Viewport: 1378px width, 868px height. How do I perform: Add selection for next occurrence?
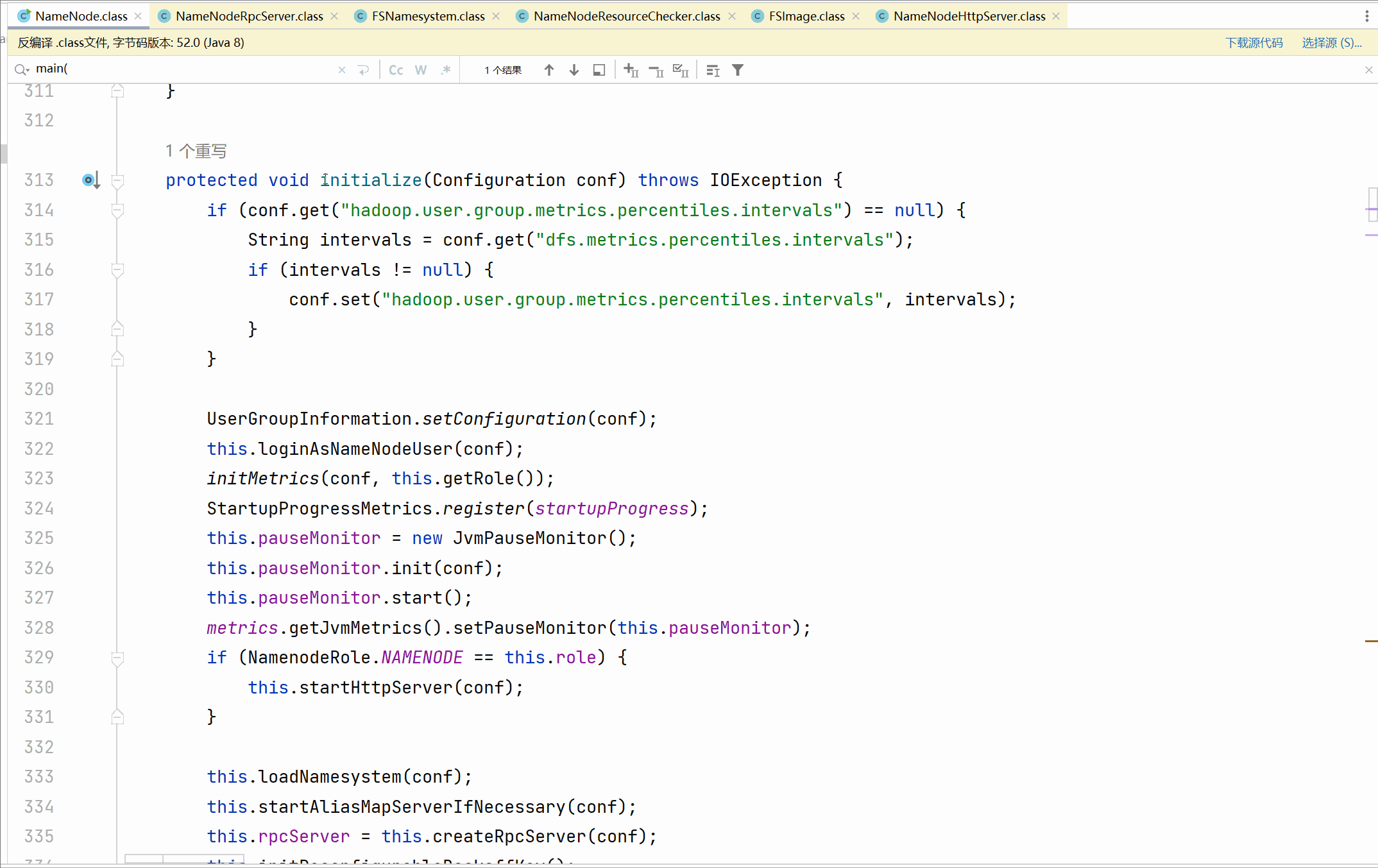[x=631, y=70]
